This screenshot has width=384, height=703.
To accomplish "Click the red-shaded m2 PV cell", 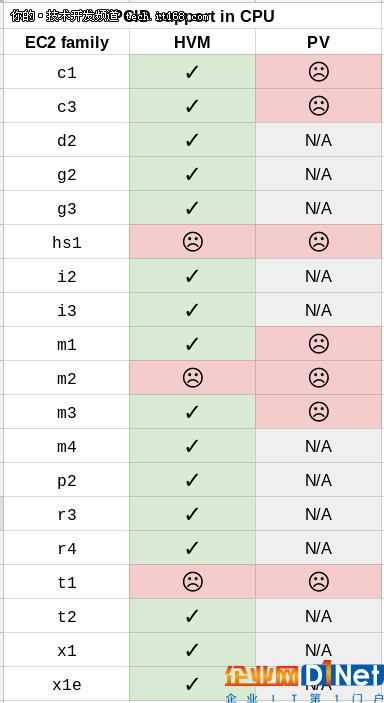I will click(319, 378).
